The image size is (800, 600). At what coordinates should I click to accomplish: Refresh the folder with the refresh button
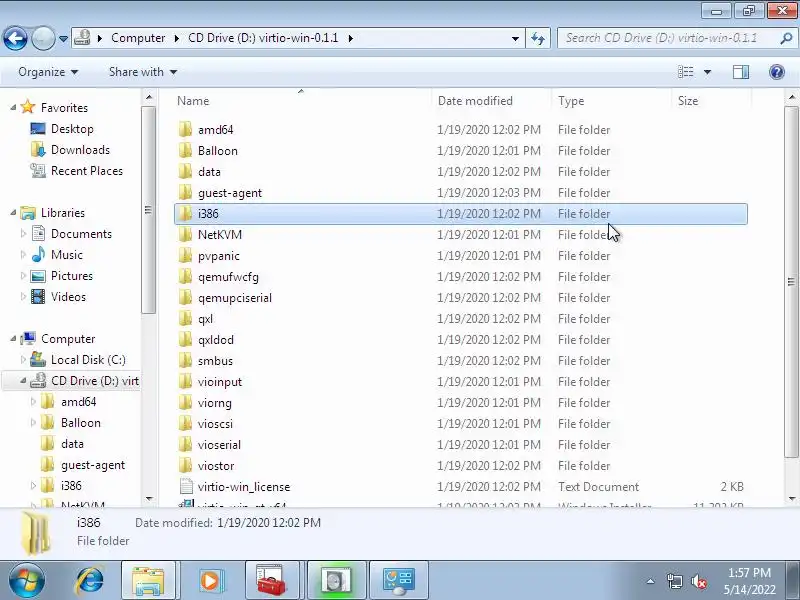coord(538,38)
